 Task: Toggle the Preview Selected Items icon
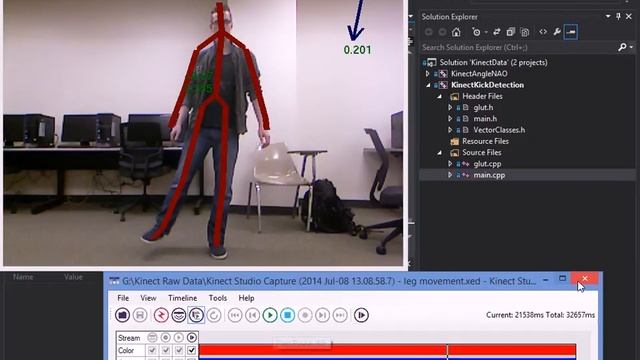tap(571, 32)
